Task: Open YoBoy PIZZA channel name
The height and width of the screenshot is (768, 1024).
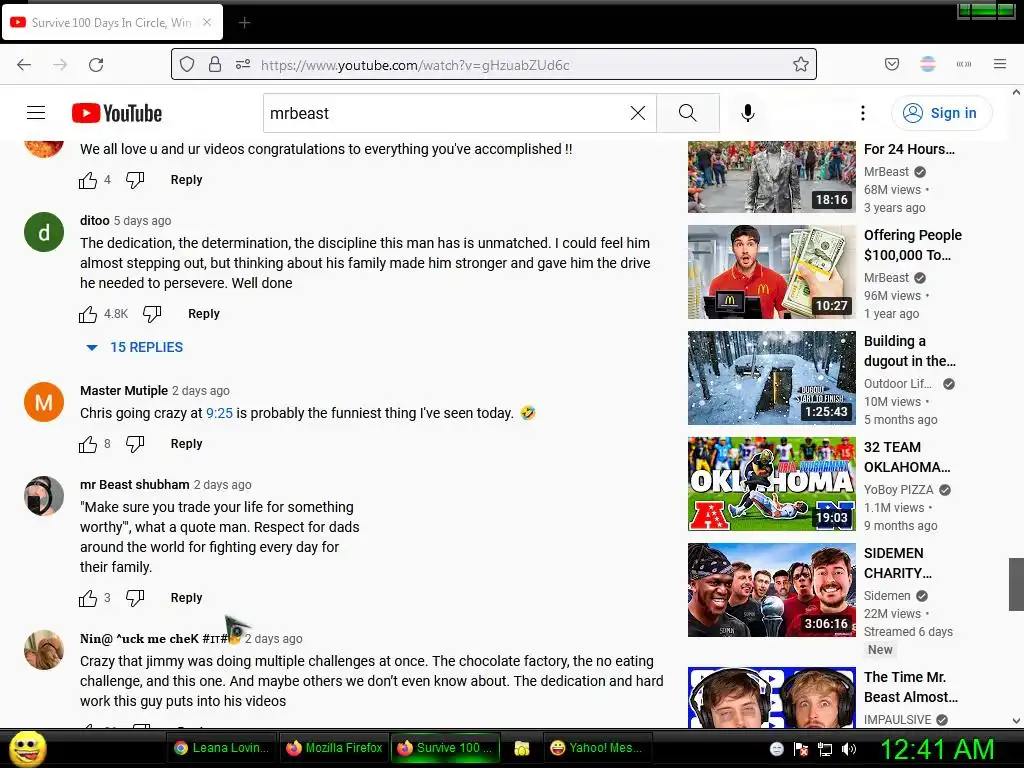Action: 899,490
